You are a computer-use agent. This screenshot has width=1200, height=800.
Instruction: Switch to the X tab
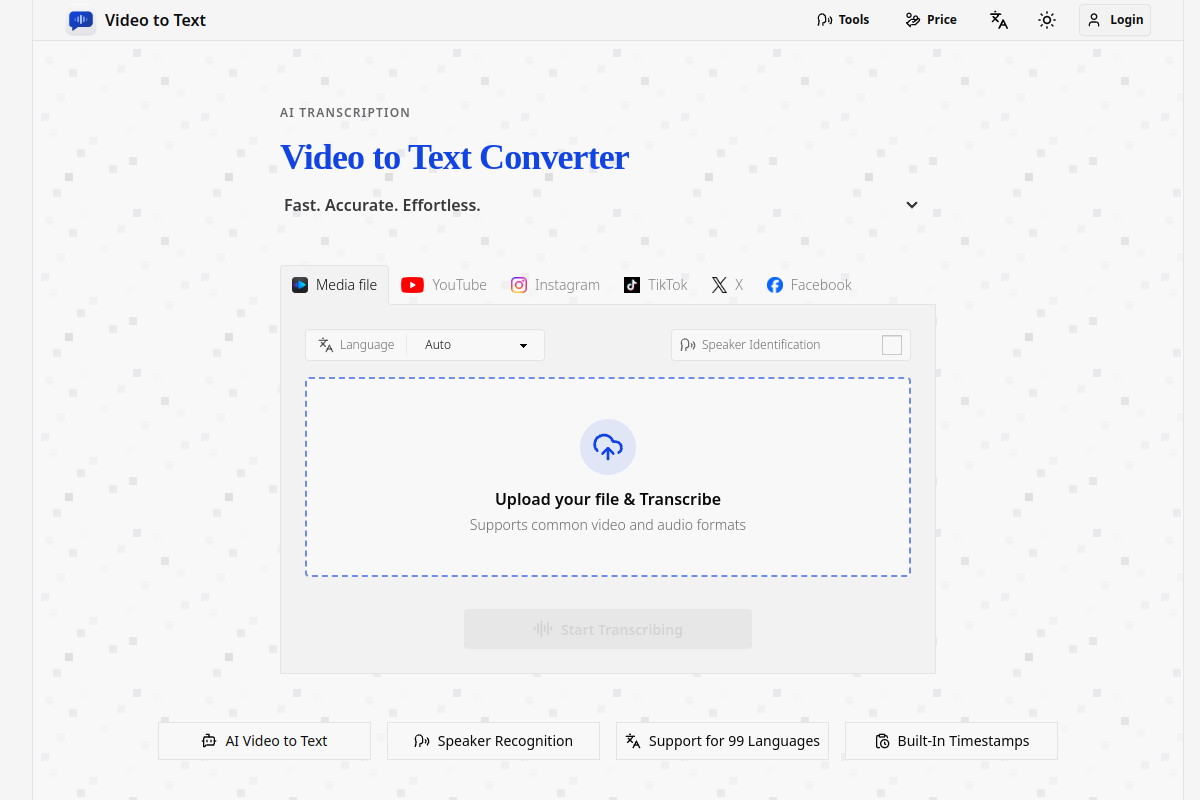pos(727,285)
